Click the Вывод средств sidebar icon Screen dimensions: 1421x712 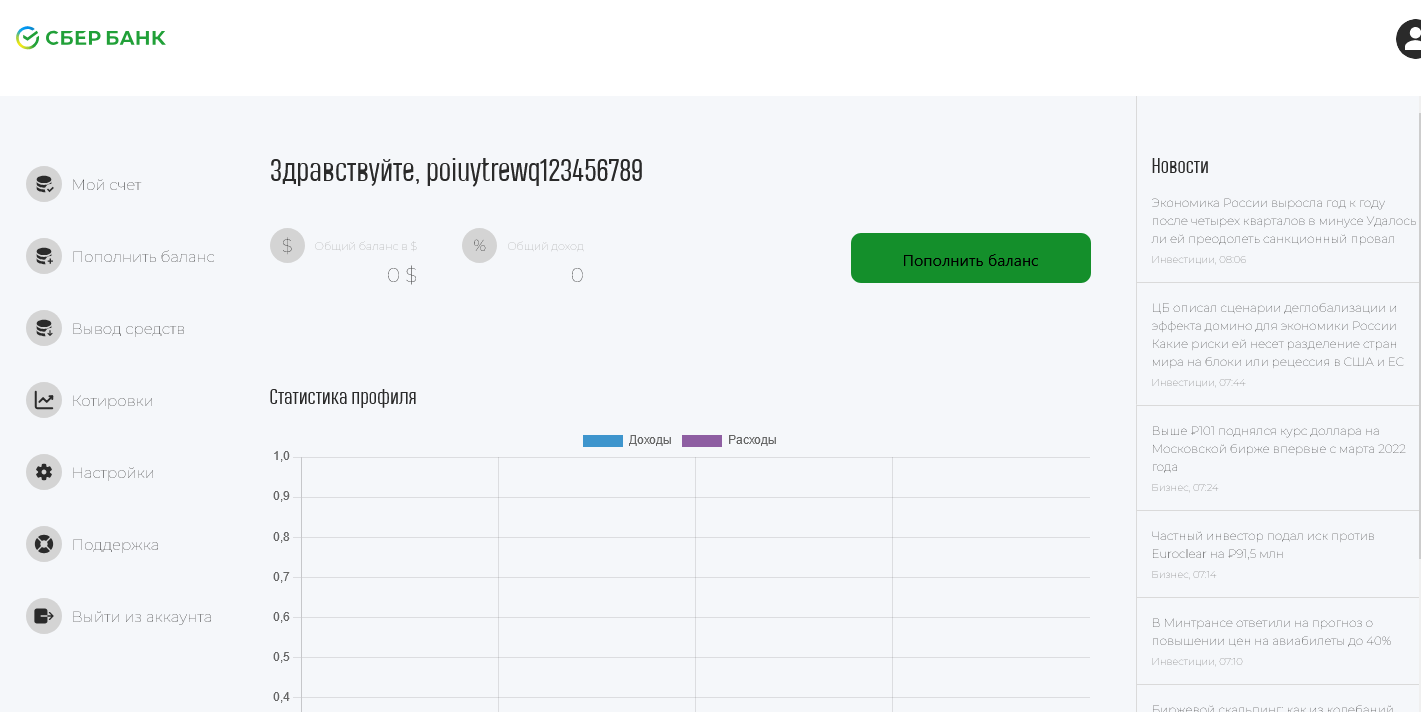[44, 328]
